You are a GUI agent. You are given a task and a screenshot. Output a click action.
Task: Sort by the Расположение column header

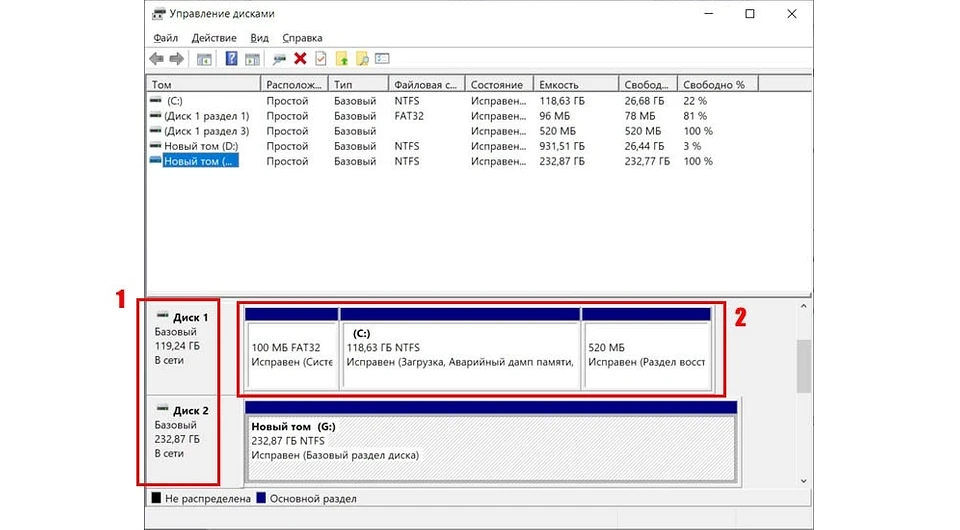[294, 84]
